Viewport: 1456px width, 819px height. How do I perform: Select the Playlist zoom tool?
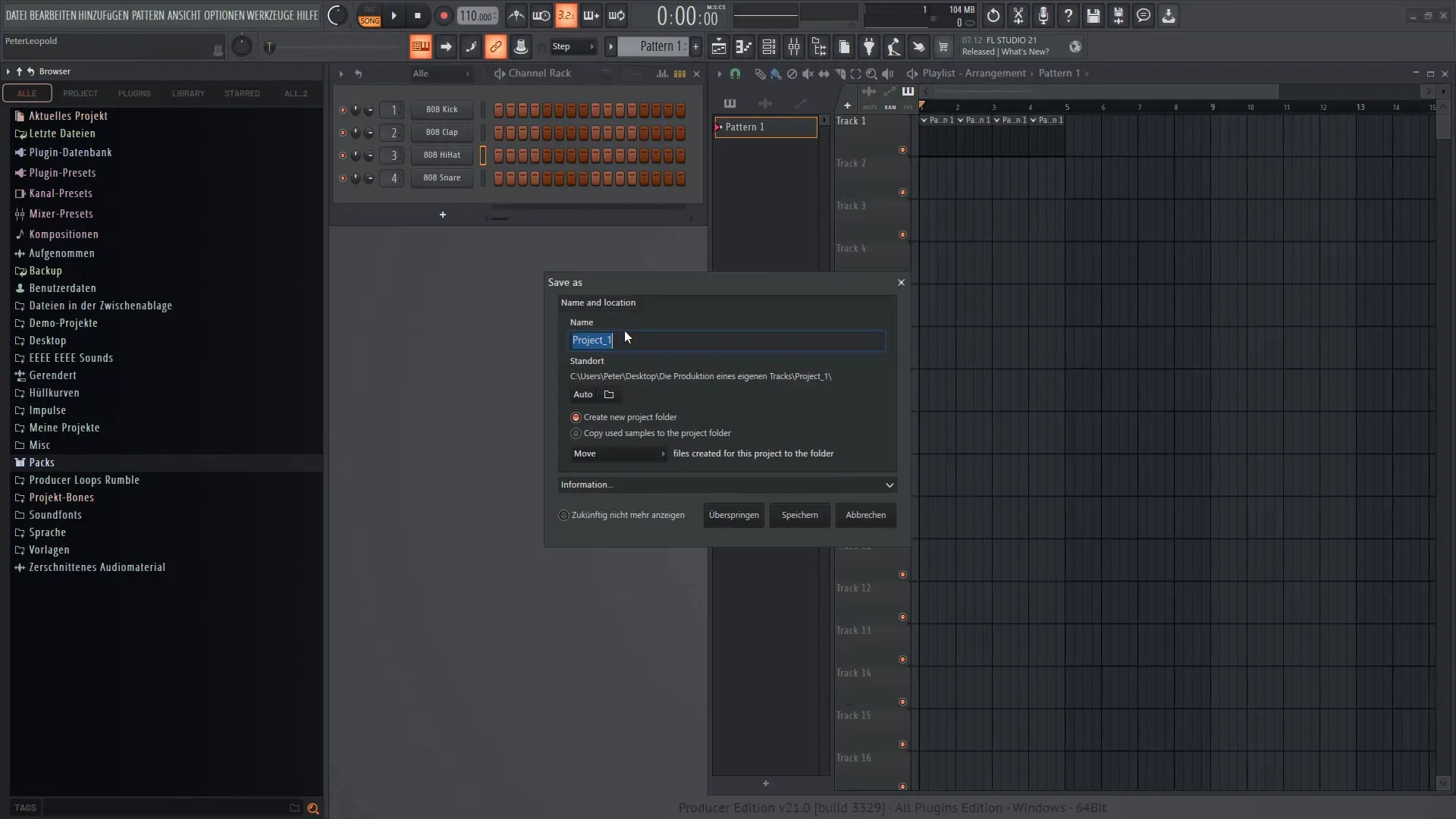[x=871, y=74]
